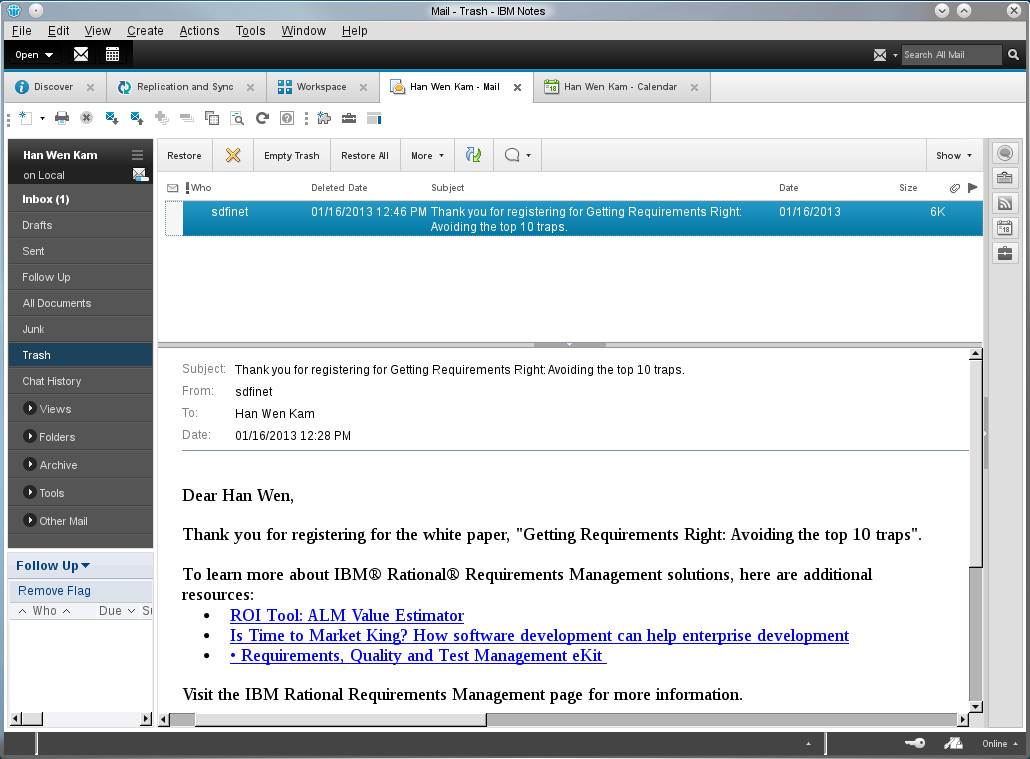The height and width of the screenshot is (759, 1030).
Task: Select the Print icon in the toolbar
Action: pyautogui.click(x=60, y=118)
